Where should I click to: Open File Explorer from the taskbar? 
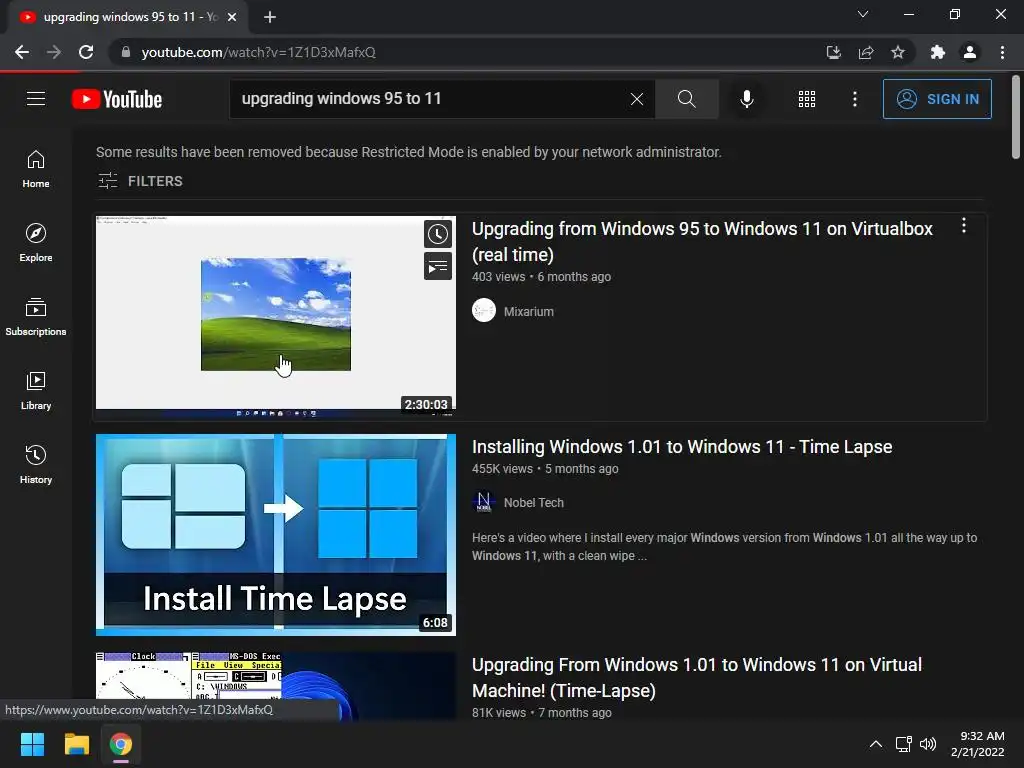(x=76, y=744)
